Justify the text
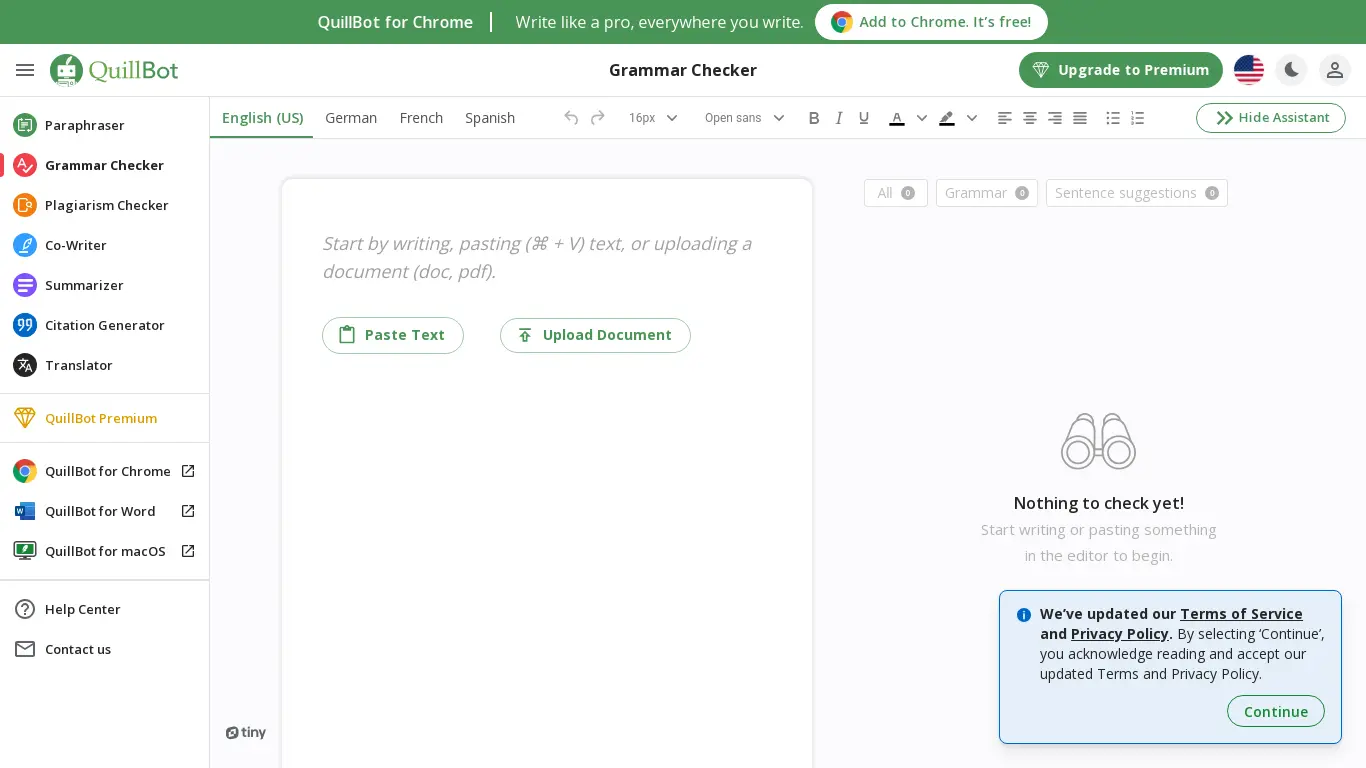 [x=1080, y=118]
